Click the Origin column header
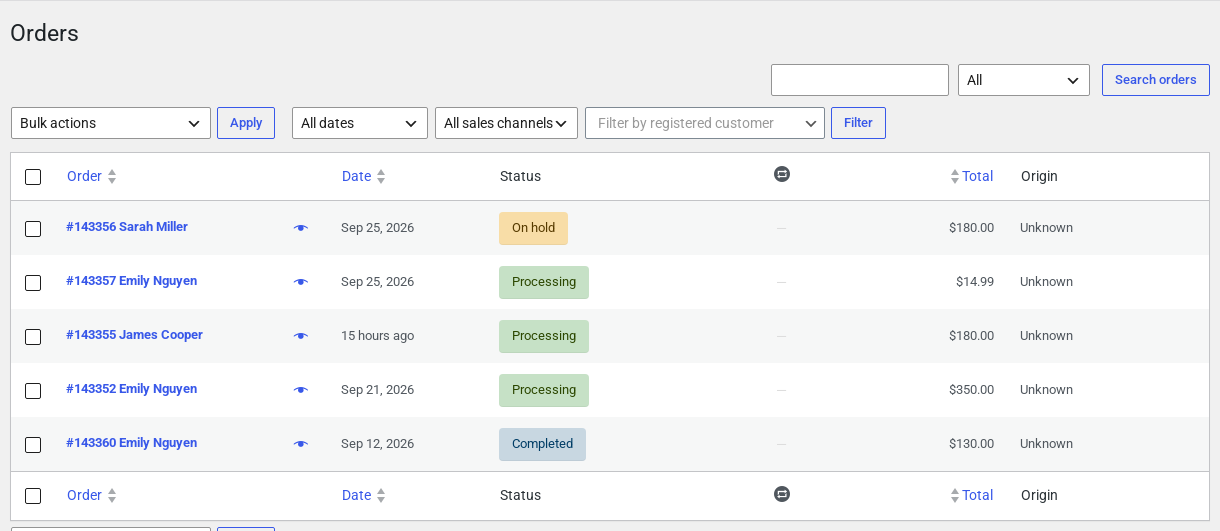This screenshot has width=1220, height=531. click(1039, 176)
